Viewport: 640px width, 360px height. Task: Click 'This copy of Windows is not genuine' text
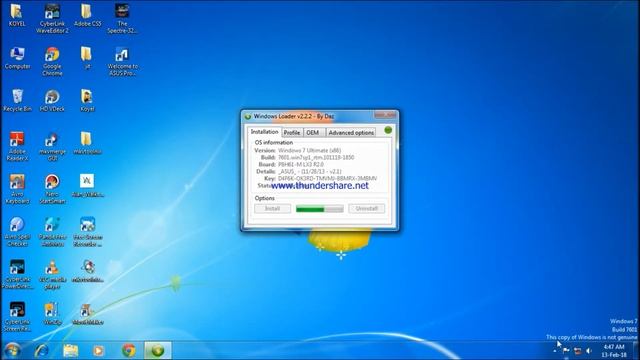pos(591,337)
